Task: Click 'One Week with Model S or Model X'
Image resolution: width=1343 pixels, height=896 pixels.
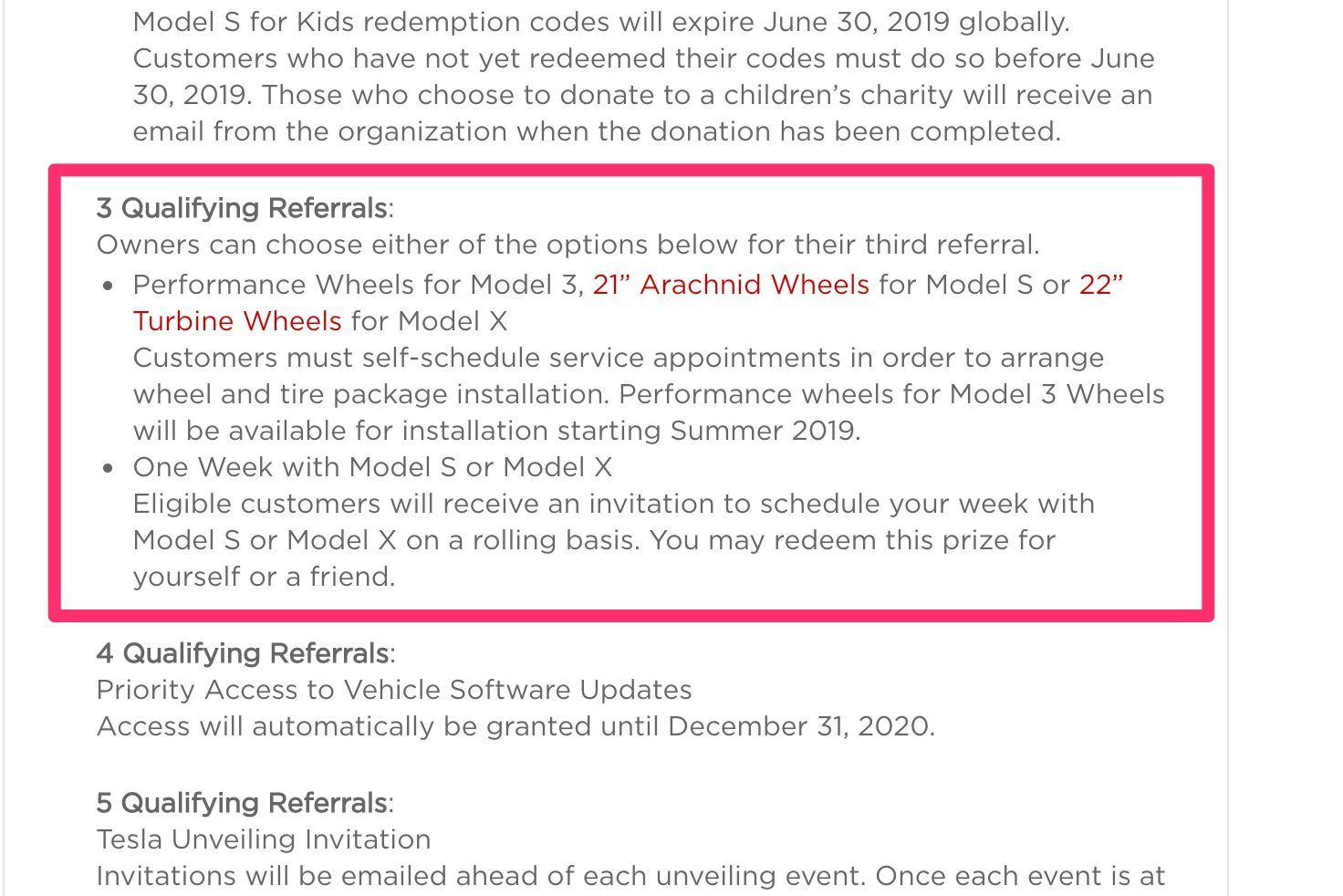Action: [x=372, y=467]
